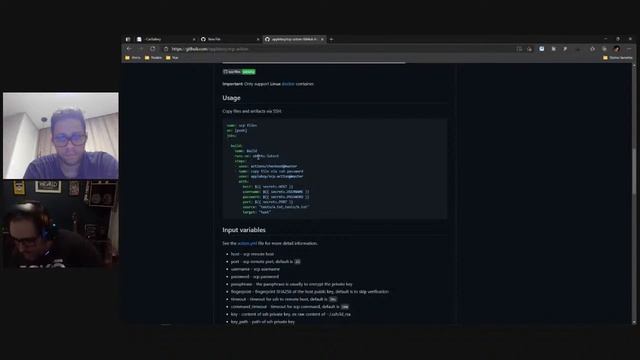Click the command_timeout list item

pyautogui.click(x=290, y=307)
